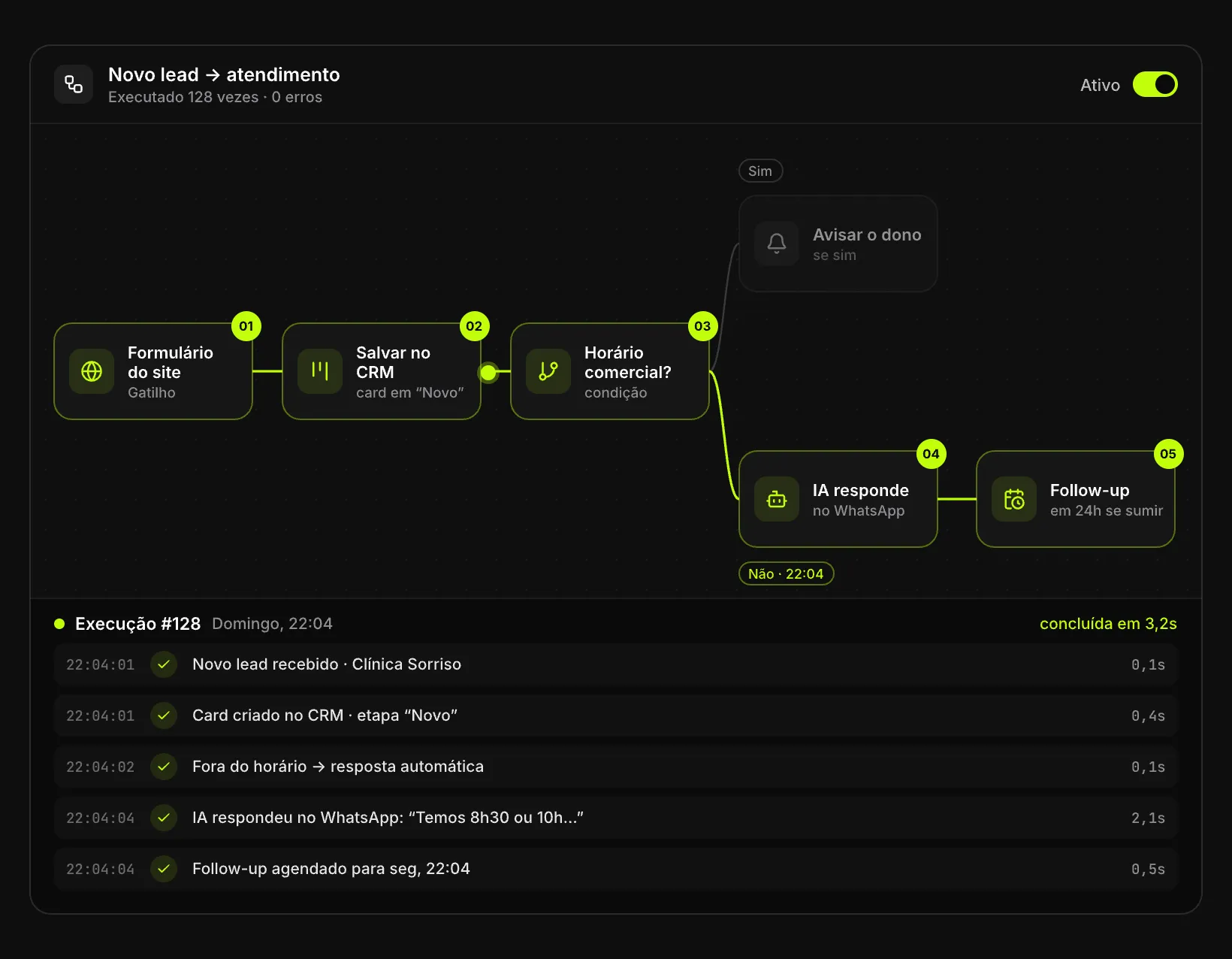Toggle the Ativo switch off
Screen dimensions: 1232x959
[x=1155, y=84]
